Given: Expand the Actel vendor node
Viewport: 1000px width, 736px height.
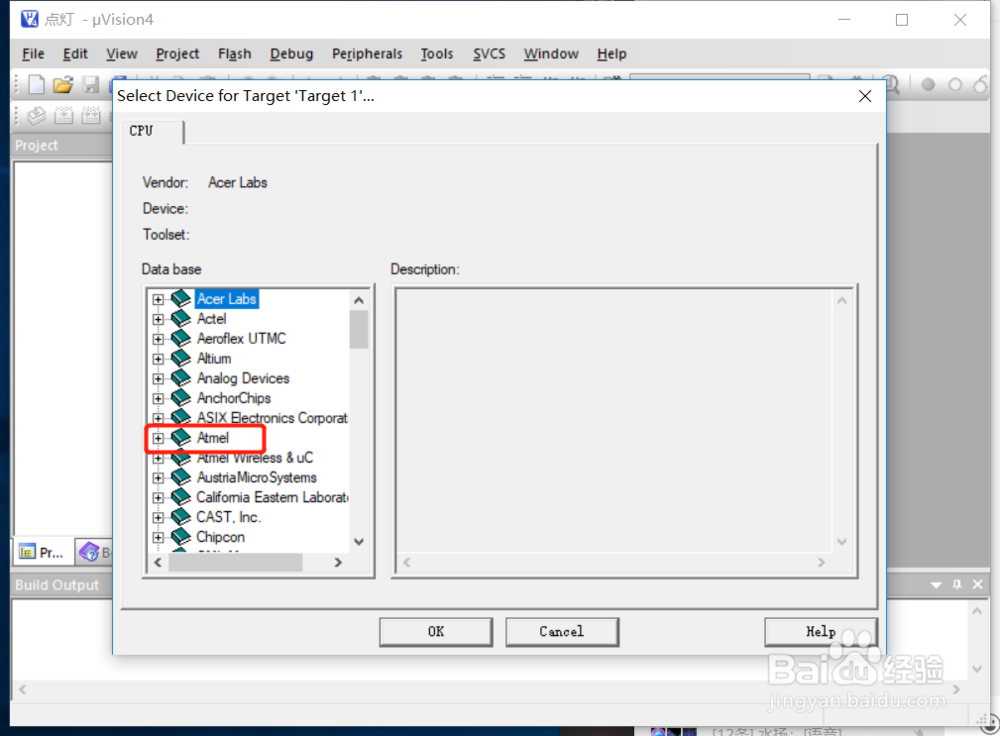Looking at the screenshot, I should click(x=158, y=319).
